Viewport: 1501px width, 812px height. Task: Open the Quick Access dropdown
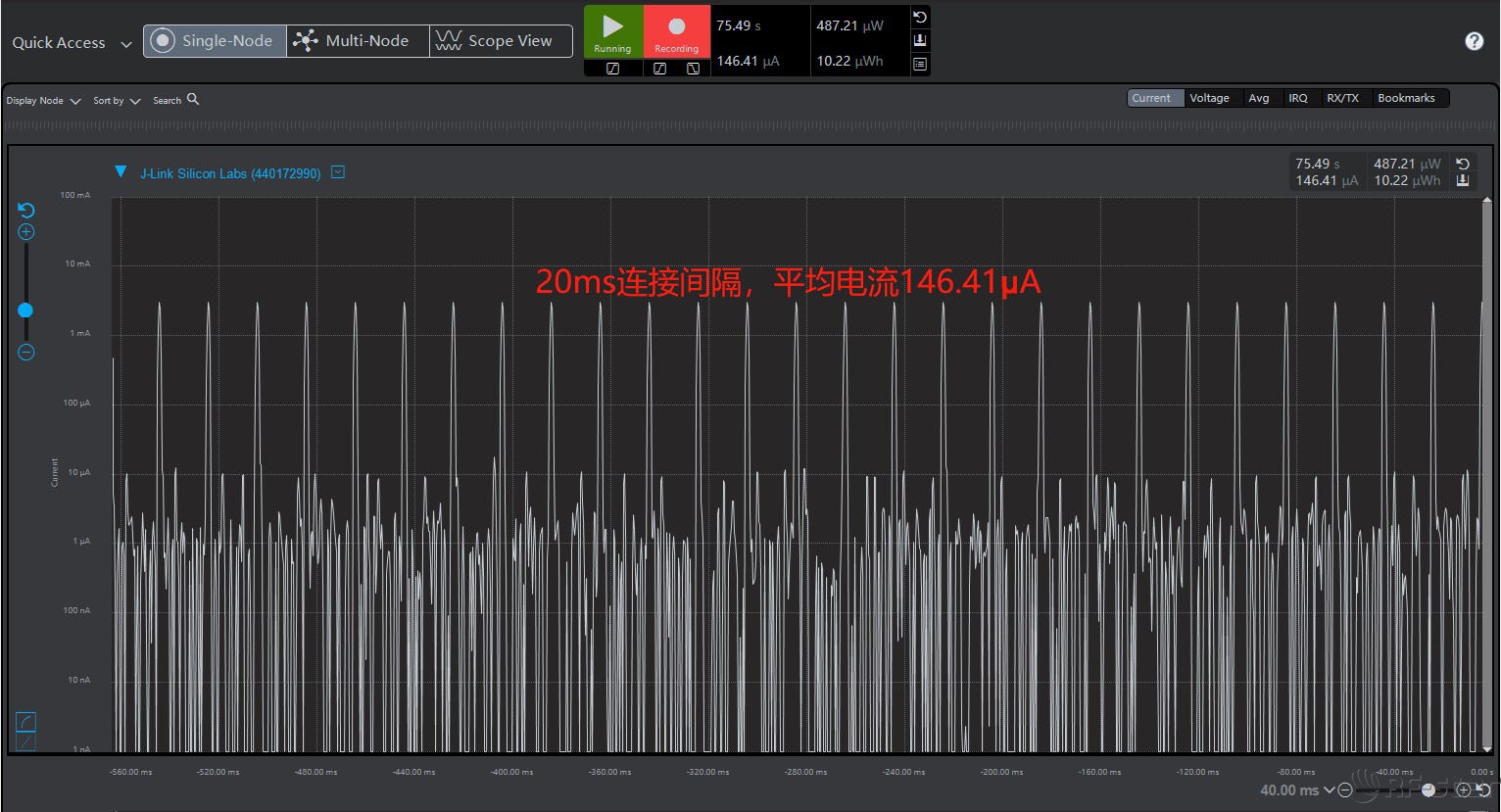(x=71, y=43)
